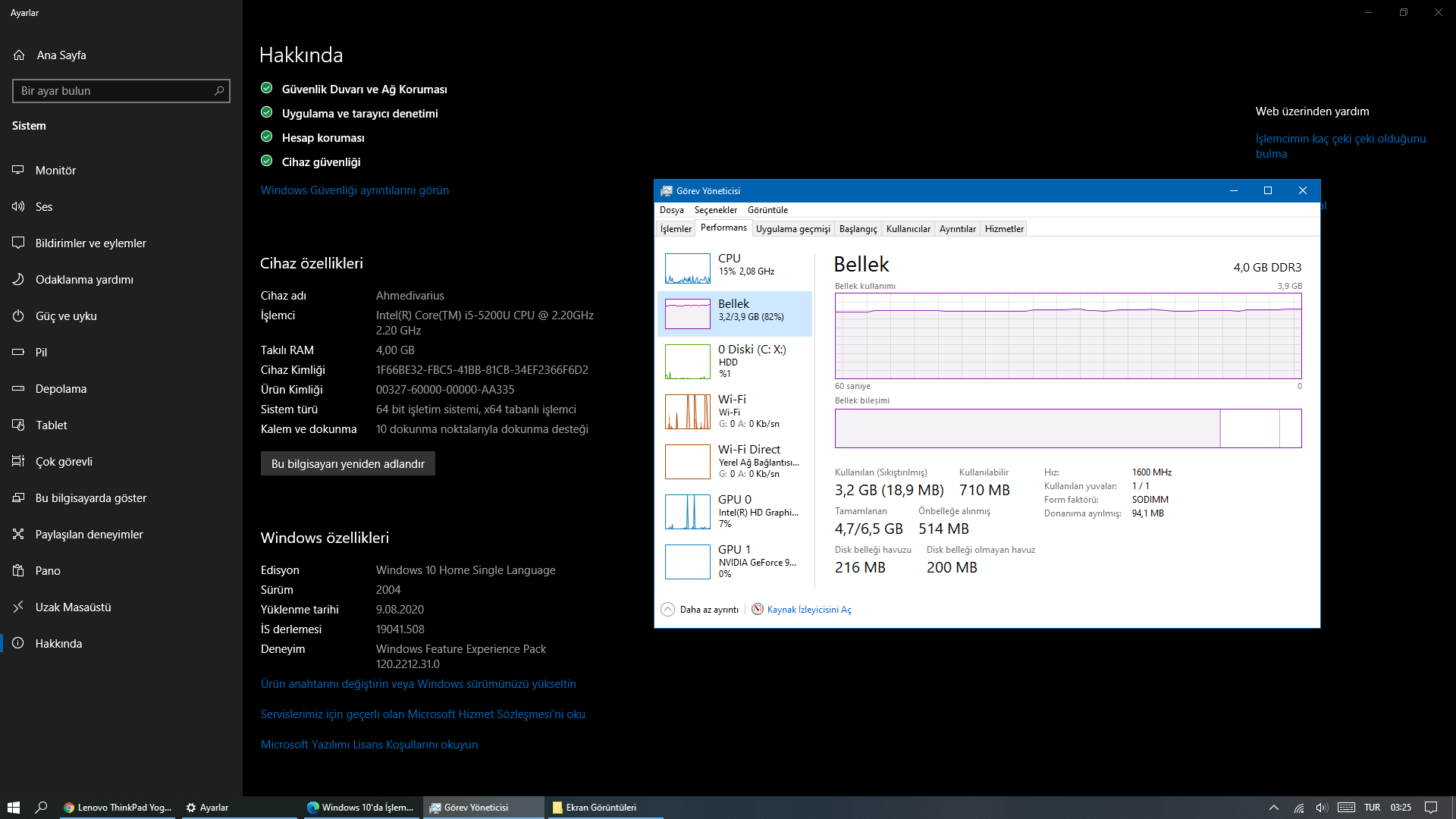Viewport: 1456px width, 819px height.
Task: Open the Seçenekler menu in Görev Yöneticisi
Action: (x=715, y=210)
